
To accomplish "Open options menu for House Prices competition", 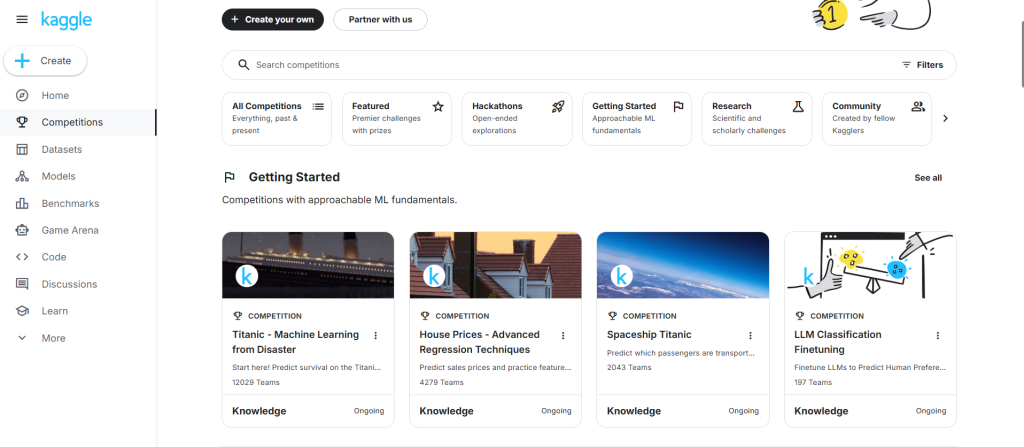I will point(563,336).
